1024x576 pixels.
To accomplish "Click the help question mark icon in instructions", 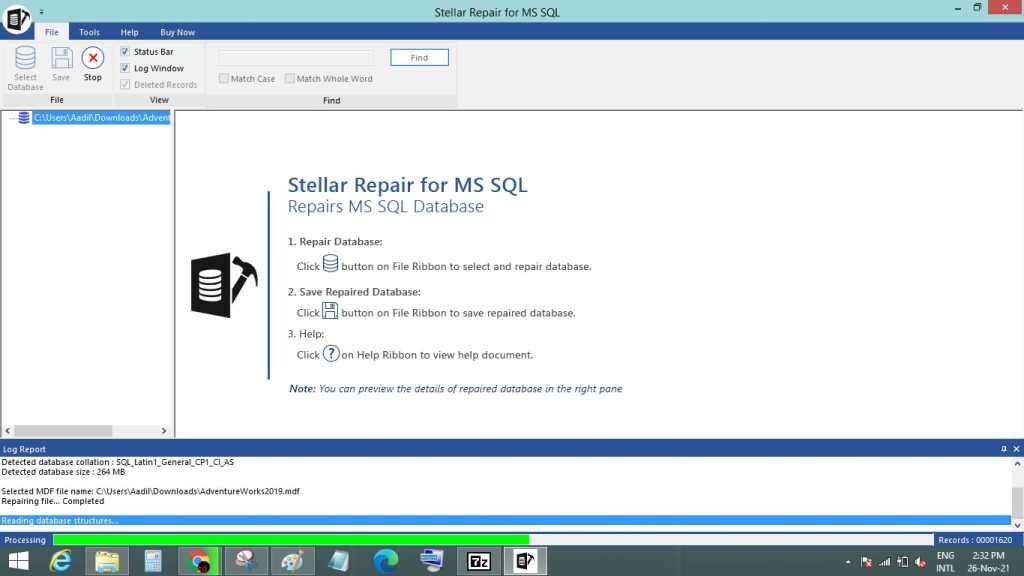I will 331,354.
